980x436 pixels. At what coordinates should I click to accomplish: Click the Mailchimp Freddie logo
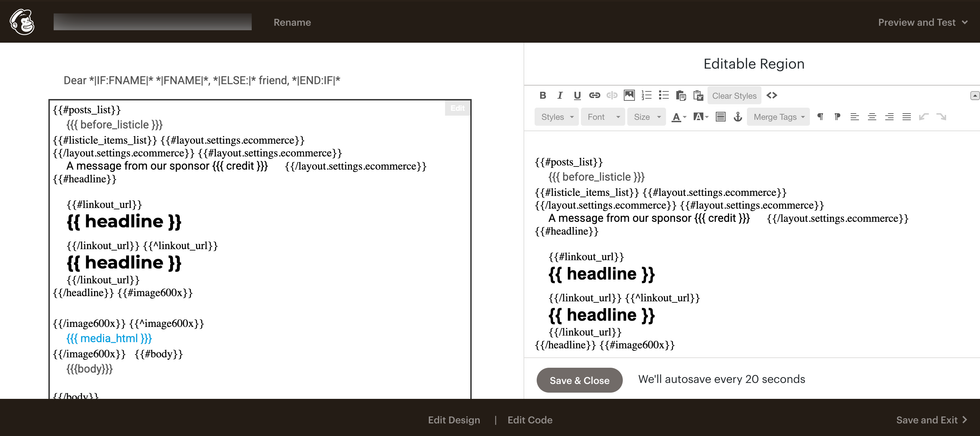pyautogui.click(x=22, y=22)
